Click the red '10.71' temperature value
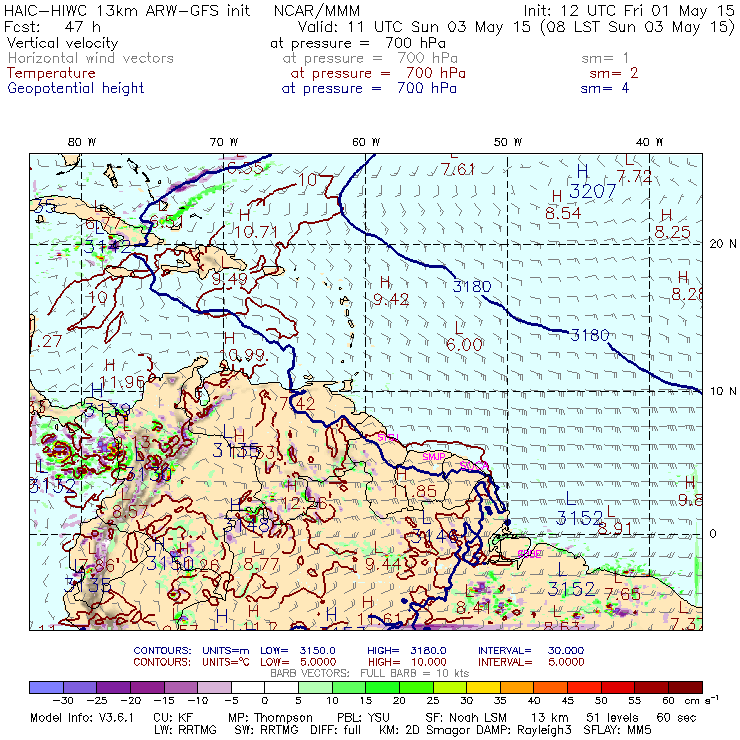The height and width of the screenshot is (740, 740). pyautogui.click(x=256, y=232)
